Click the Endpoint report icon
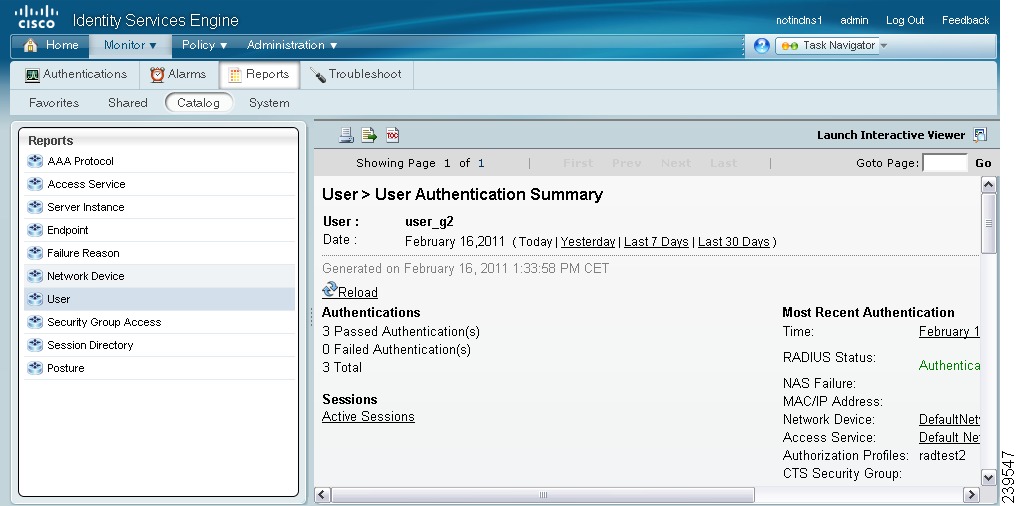The width and height of the screenshot is (1020, 506). (35, 230)
